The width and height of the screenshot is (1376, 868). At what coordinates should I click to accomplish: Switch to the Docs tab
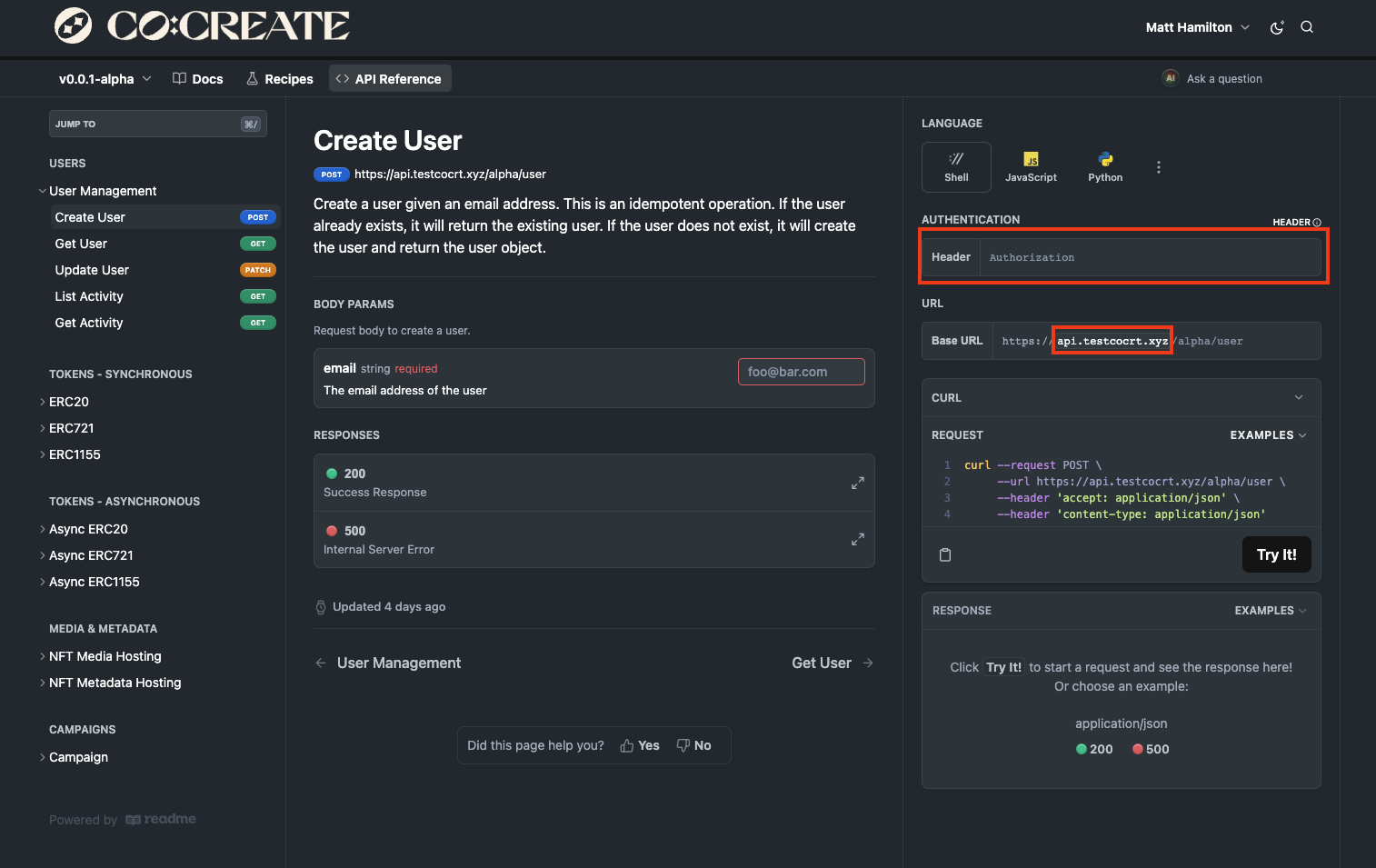[198, 79]
